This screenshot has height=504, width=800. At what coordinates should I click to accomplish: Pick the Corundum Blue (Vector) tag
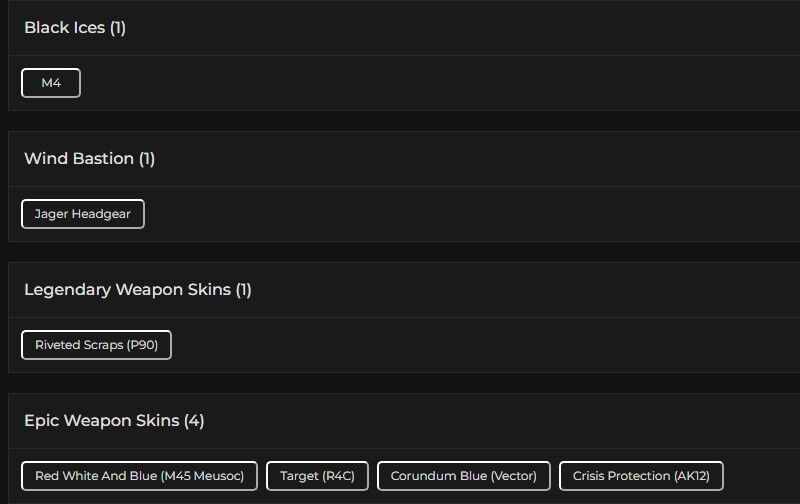463,476
